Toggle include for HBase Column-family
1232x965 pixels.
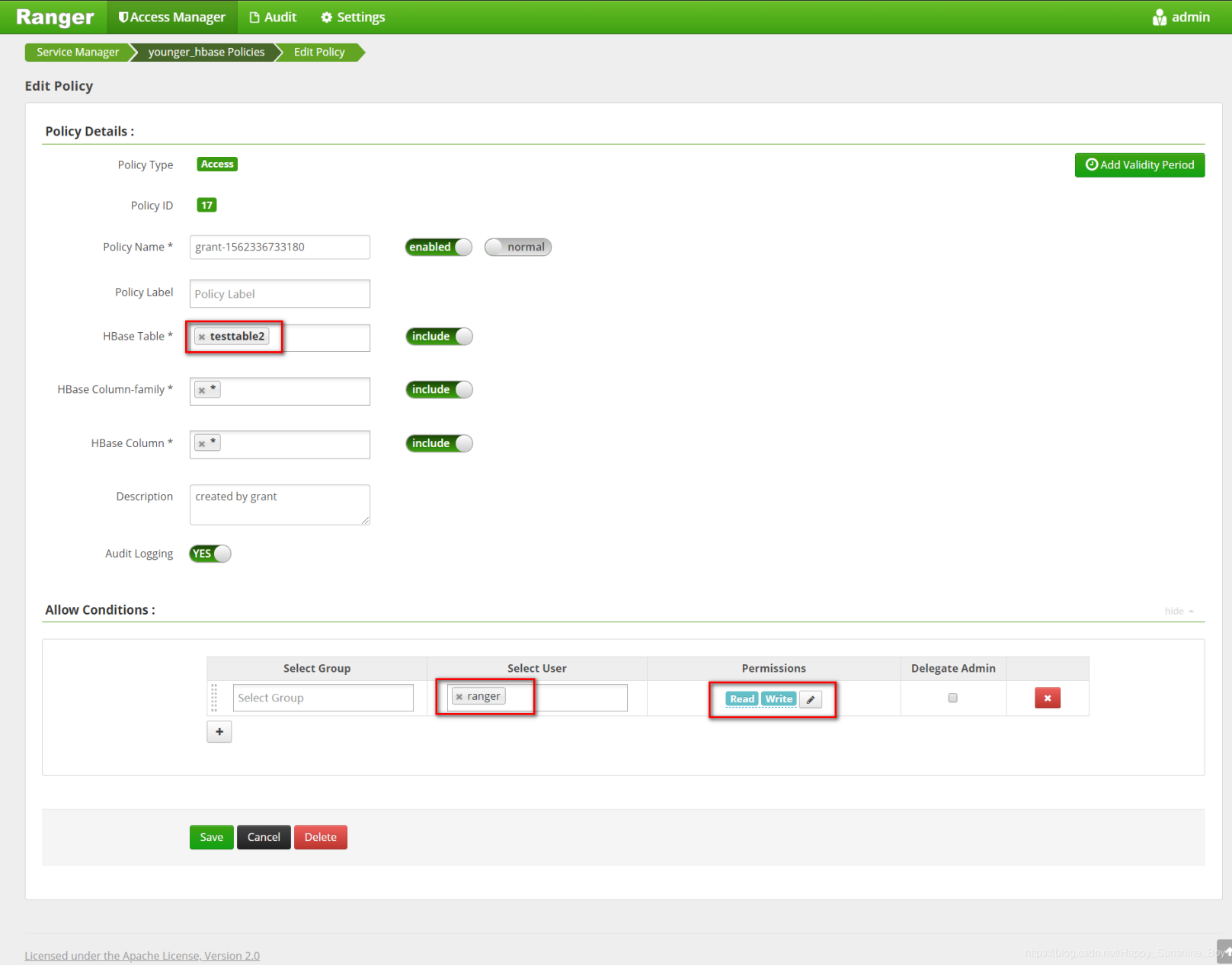[x=439, y=389]
